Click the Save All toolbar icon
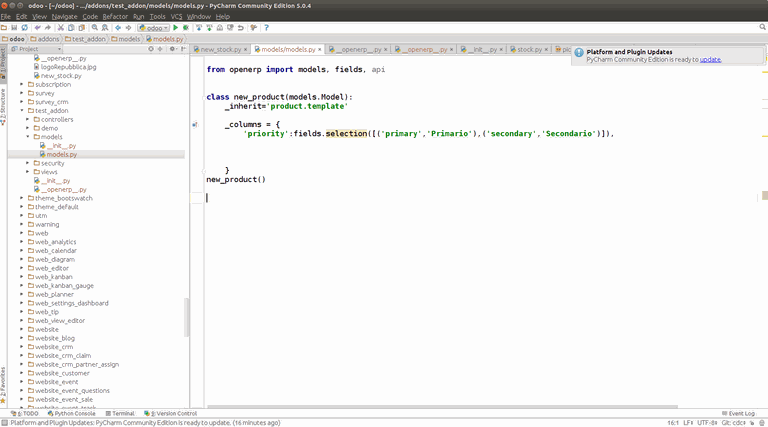Image resolution: width=768 pixels, height=427 pixels. point(14,28)
